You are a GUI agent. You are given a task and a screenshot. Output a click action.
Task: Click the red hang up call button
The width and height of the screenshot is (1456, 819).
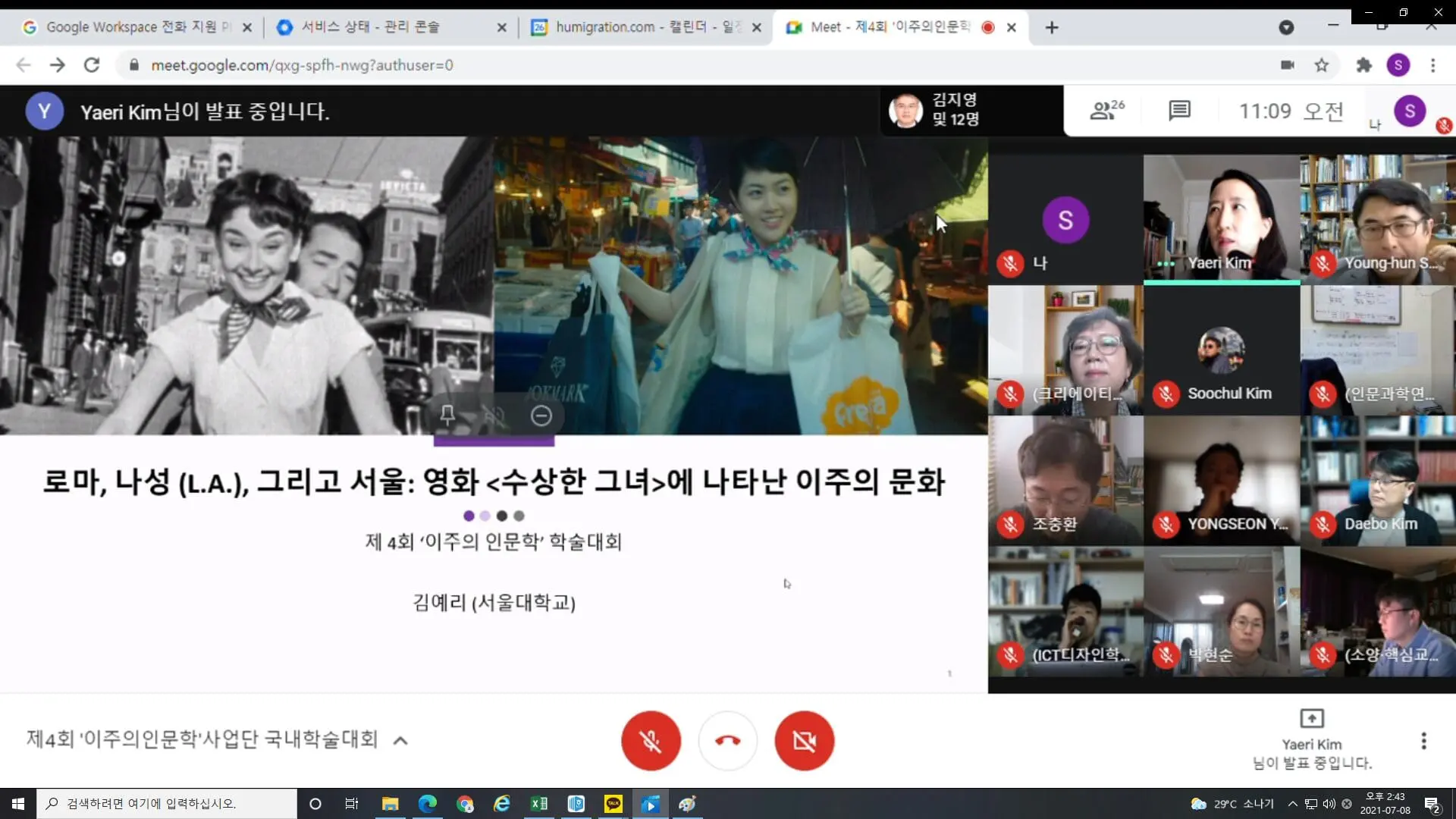click(727, 741)
